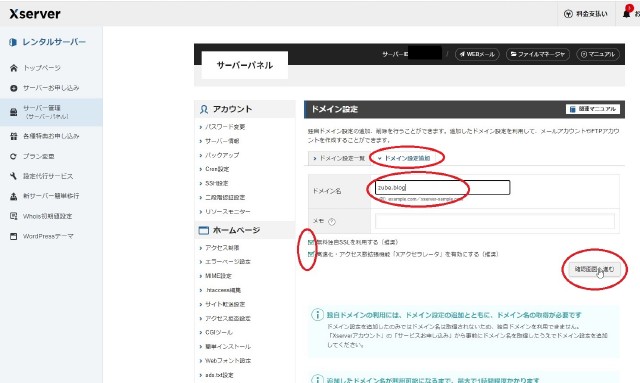
Task: Open Cron設定 link
Action: (x=217, y=169)
